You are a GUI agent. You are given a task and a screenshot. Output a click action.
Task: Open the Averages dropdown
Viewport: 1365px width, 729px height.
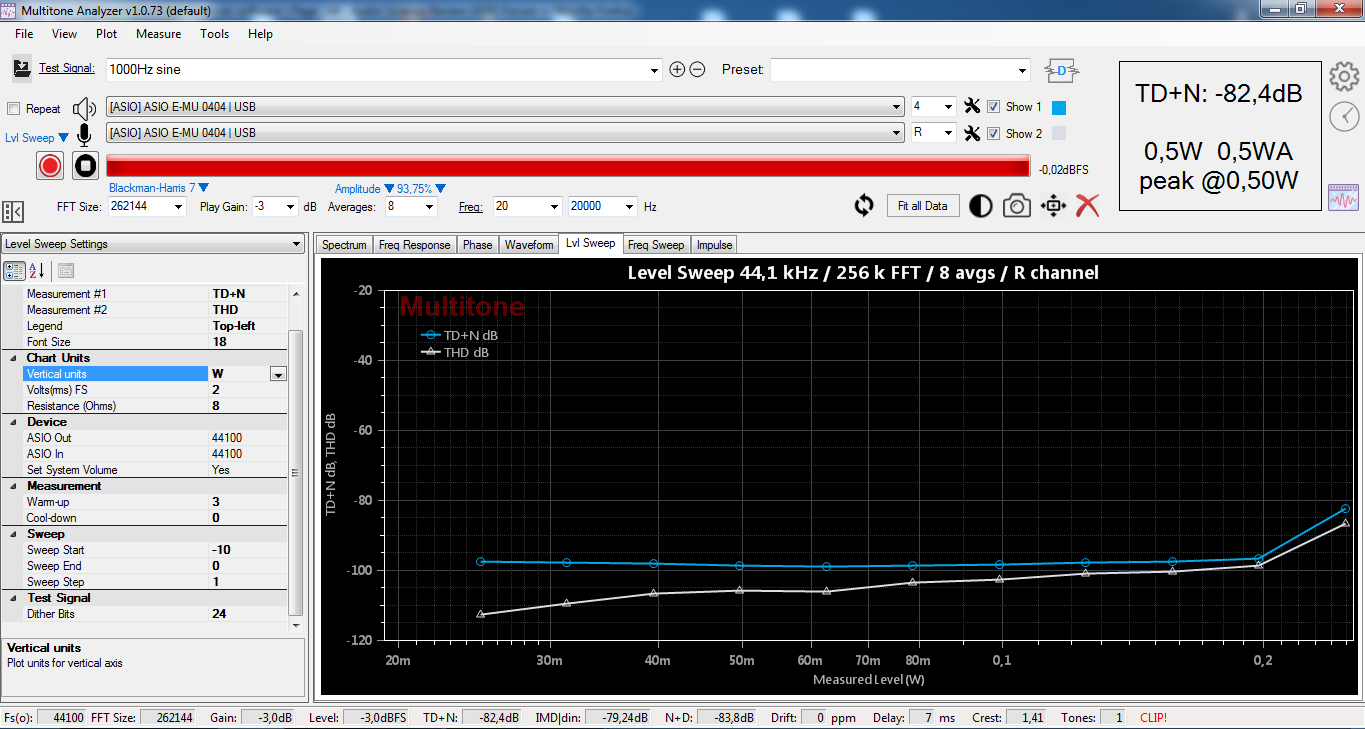point(430,207)
